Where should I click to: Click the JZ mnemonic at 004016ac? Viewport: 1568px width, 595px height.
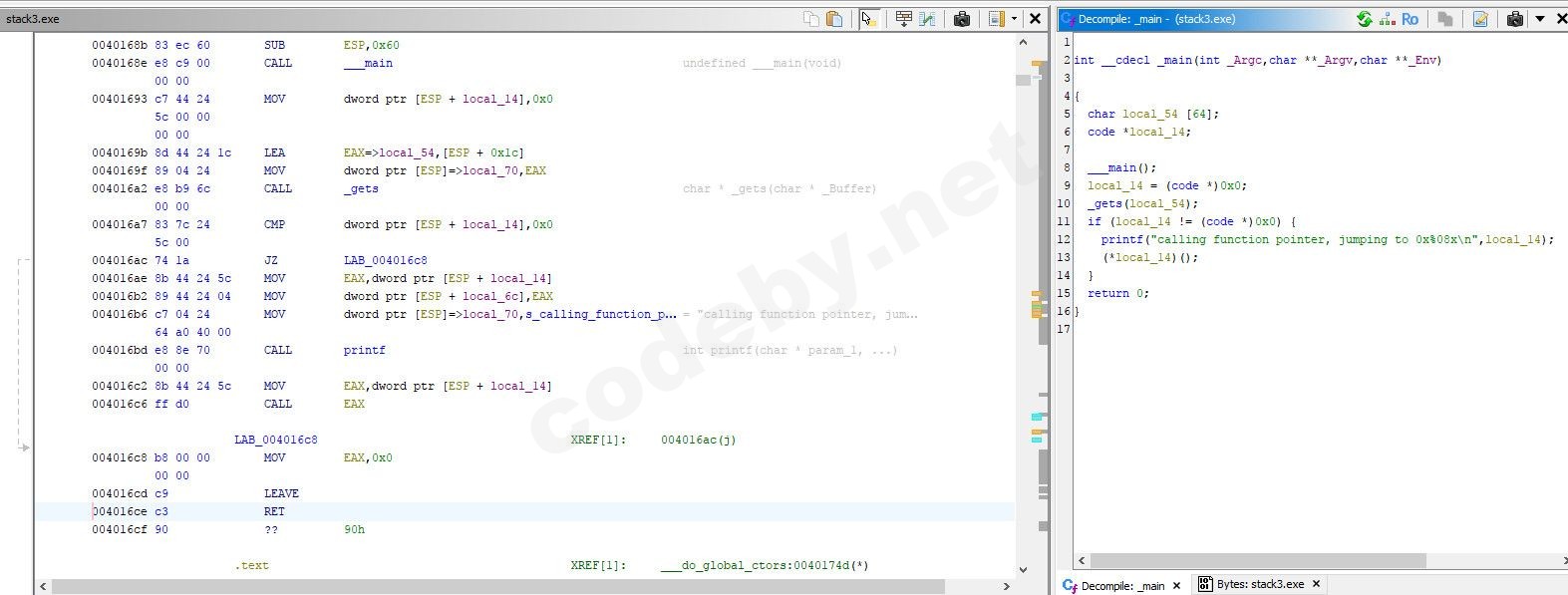click(x=271, y=260)
